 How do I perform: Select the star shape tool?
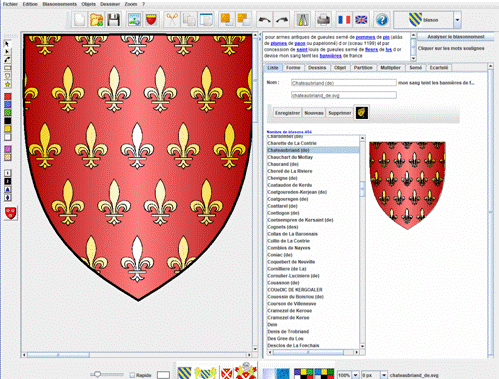(7, 84)
